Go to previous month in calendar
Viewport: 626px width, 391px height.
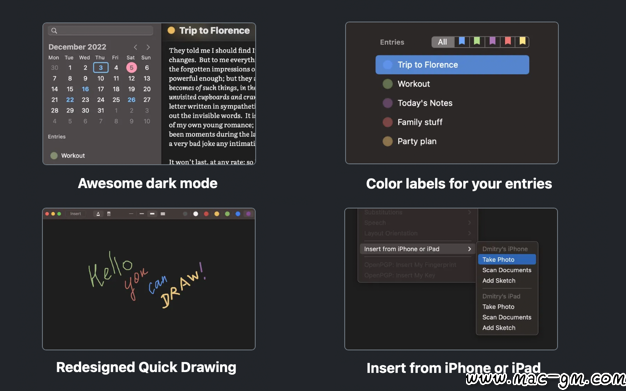[x=135, y=47]
